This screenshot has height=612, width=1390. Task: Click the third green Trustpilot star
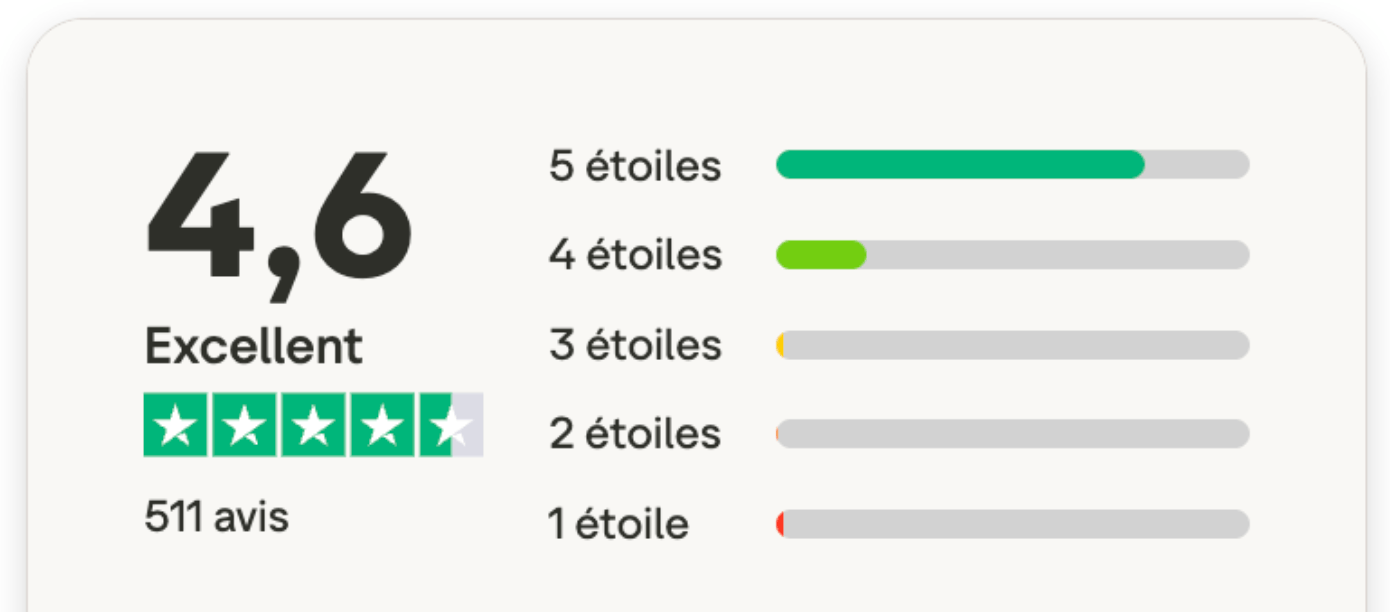(314, 425)
